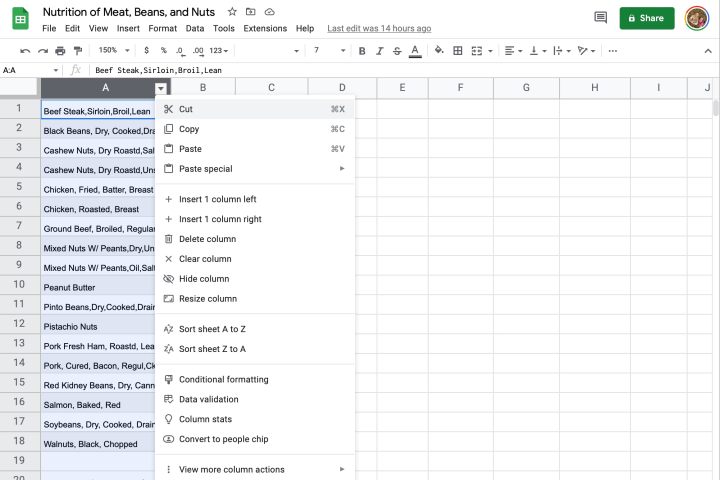Increase decimal places icon

[x=198, y=51]
